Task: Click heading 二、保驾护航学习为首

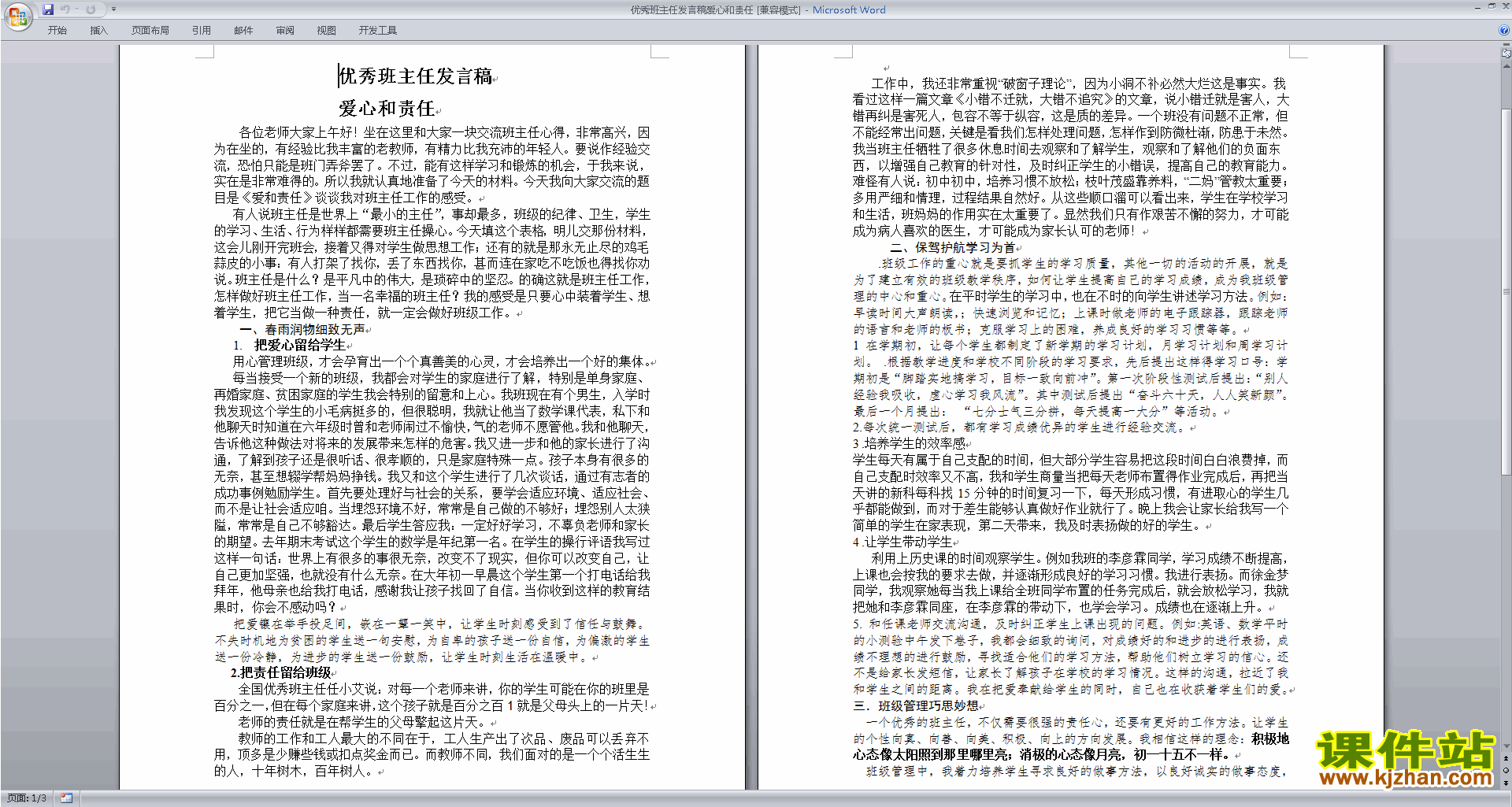Action: click(x=953, y=247)
